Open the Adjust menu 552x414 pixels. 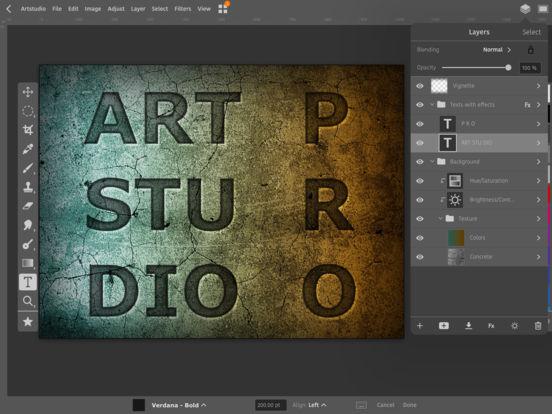116,9
